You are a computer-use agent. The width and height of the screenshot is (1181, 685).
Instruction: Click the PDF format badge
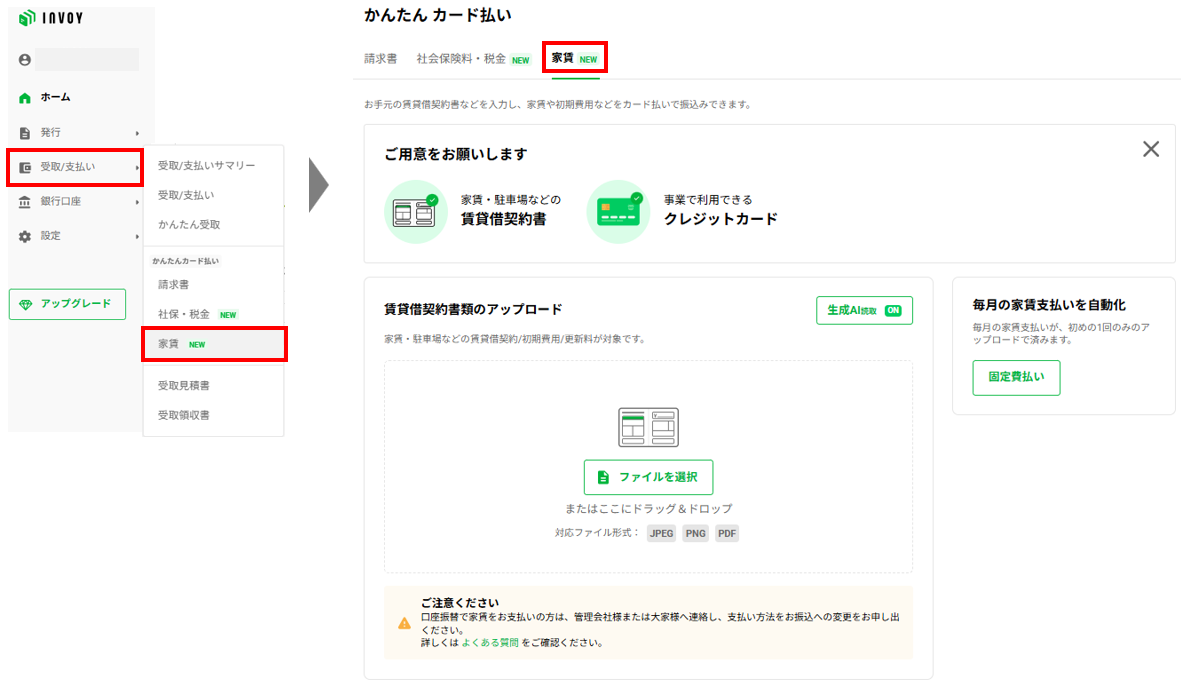(x=727, y=534)
